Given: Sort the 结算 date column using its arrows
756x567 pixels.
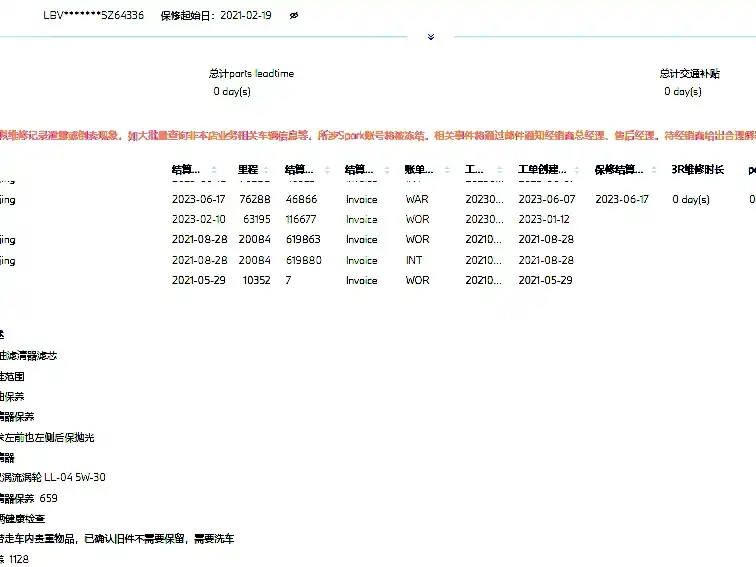Looking at the screenshot, I should [x=214, y=170].
